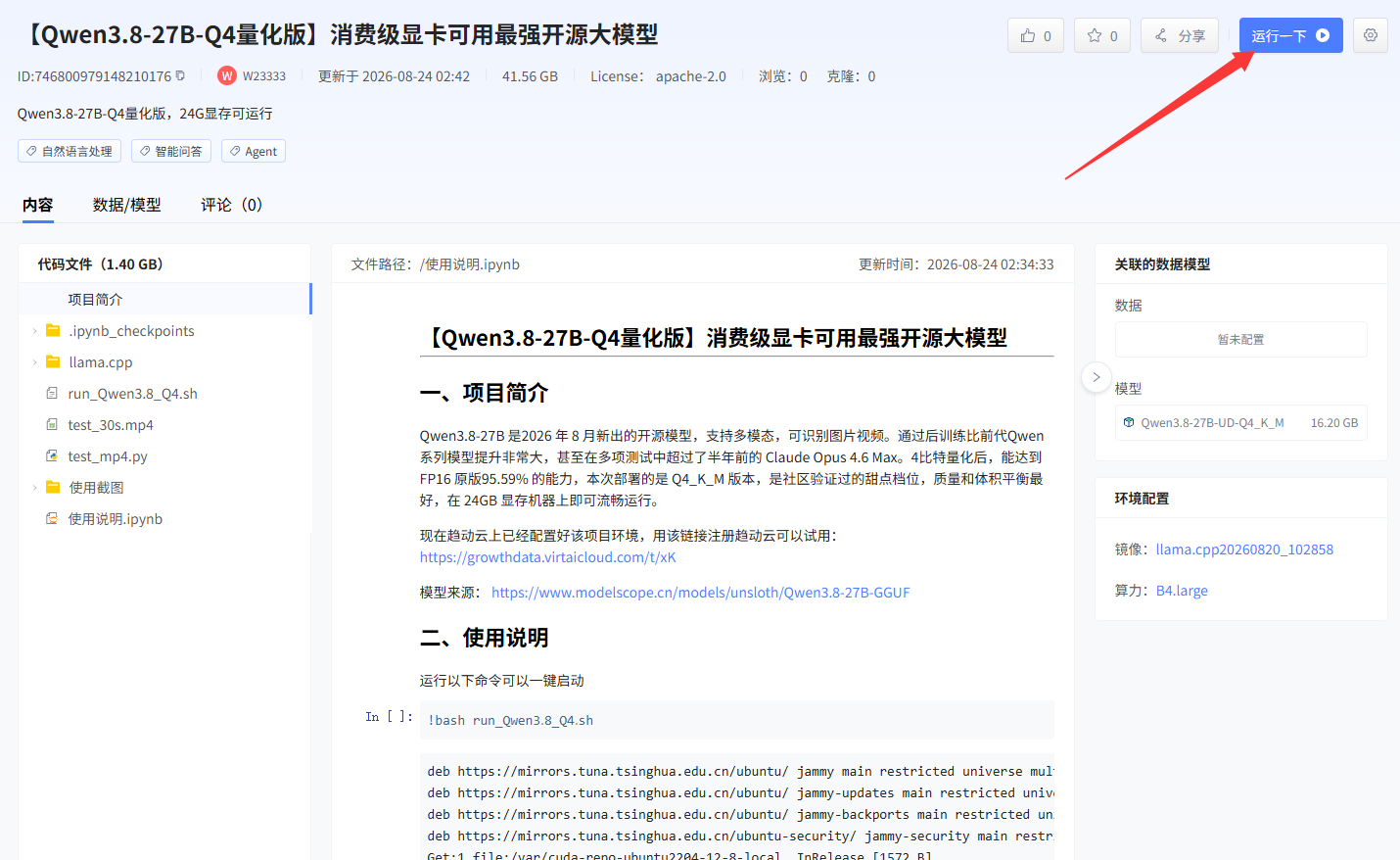
Task: Click the "二、使用说明" heading
Action: pyautogui.click(x=484, y=638)
